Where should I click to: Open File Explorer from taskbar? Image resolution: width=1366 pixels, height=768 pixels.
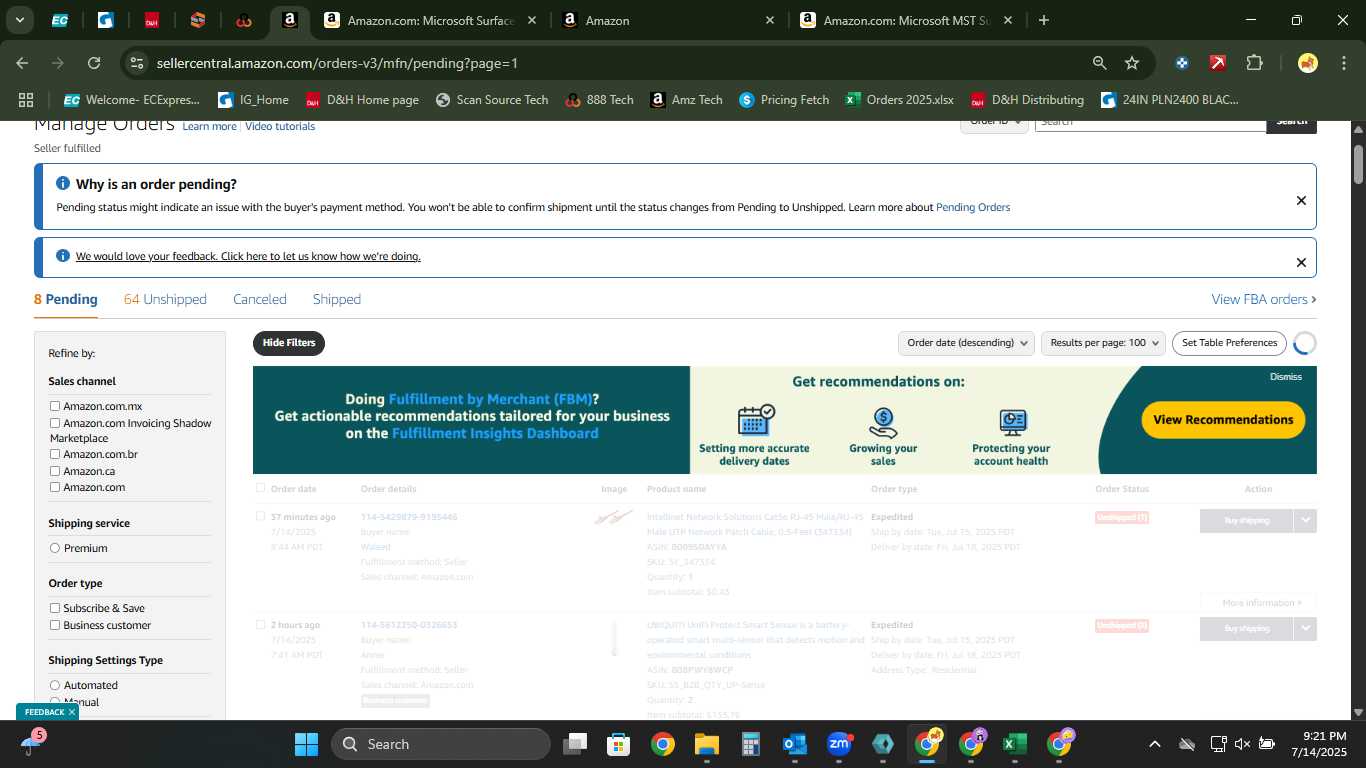(x=707, y=744)
